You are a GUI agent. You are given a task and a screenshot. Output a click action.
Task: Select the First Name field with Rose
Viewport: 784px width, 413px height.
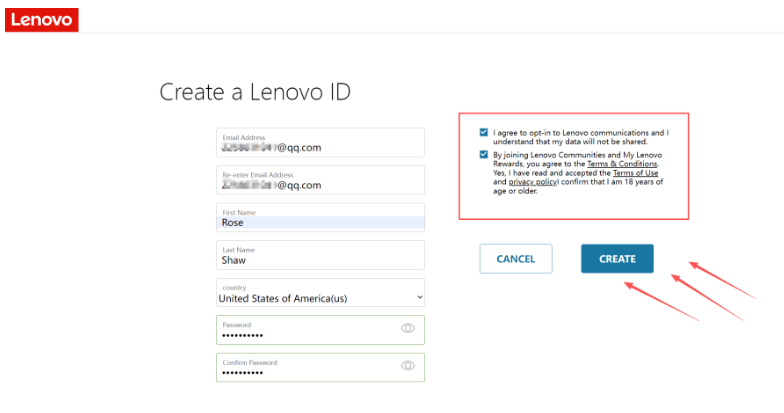tap(320, 218)
